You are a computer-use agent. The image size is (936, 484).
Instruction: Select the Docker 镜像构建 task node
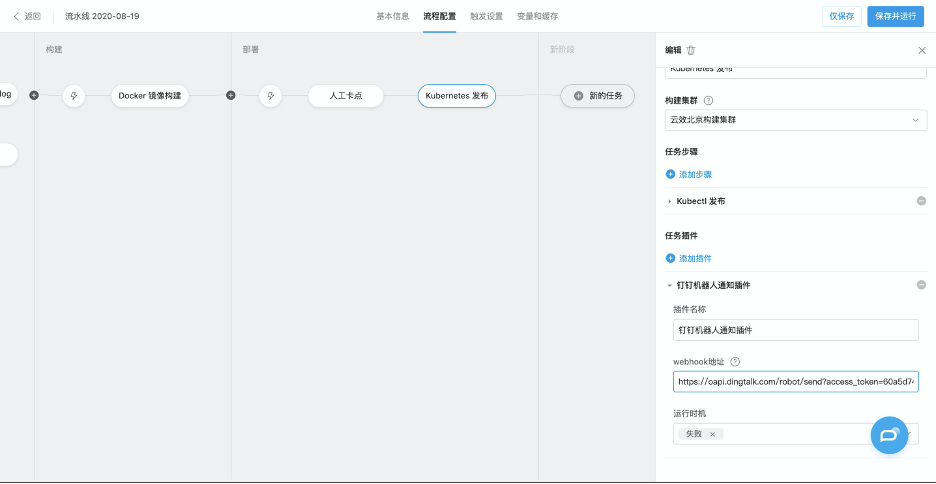pyautogui.click(x=150, y=95)
